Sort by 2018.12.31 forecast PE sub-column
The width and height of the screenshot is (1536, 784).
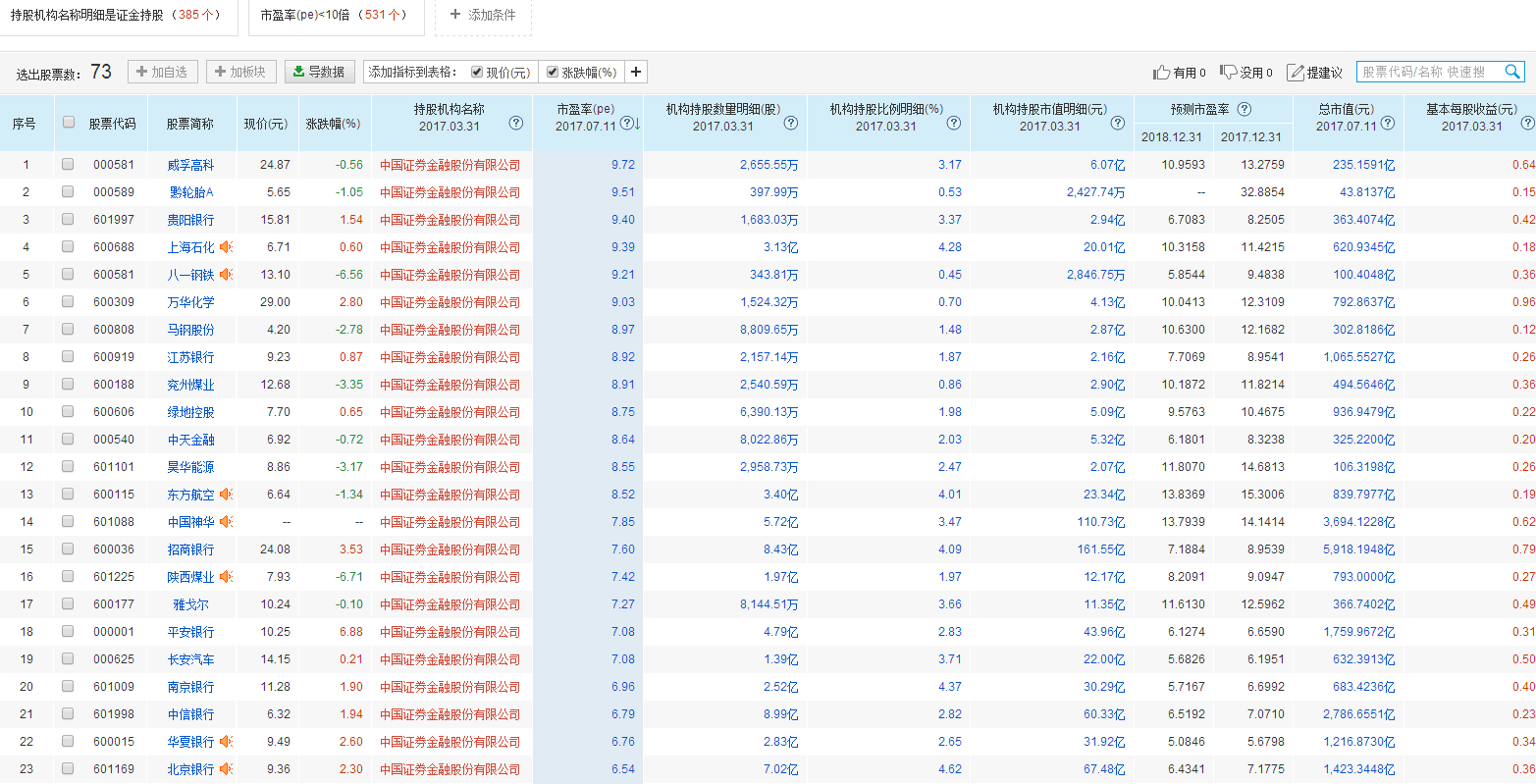point(1171,137)
